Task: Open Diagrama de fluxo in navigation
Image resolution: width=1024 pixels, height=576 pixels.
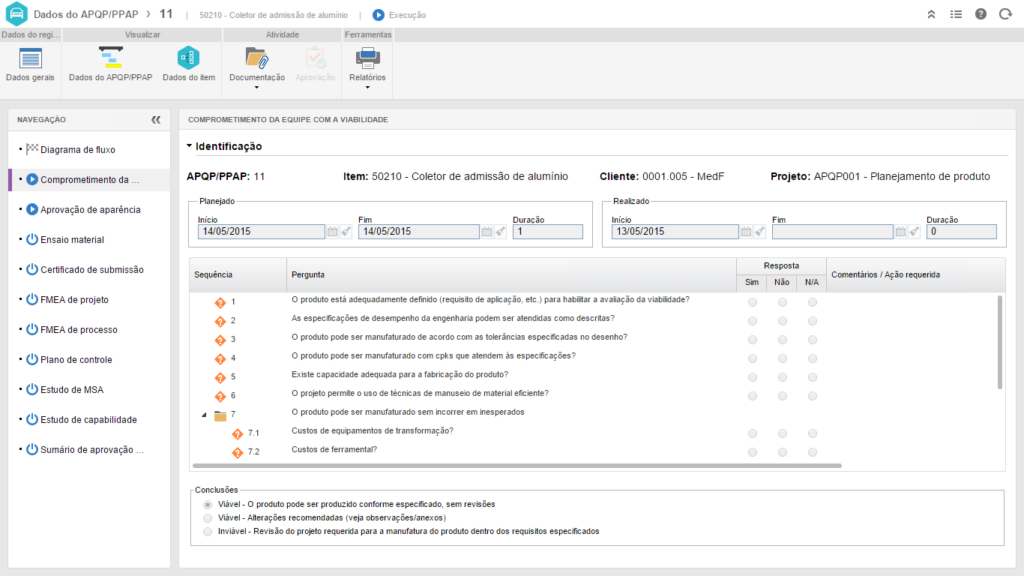Action: (x=77, y=150)
